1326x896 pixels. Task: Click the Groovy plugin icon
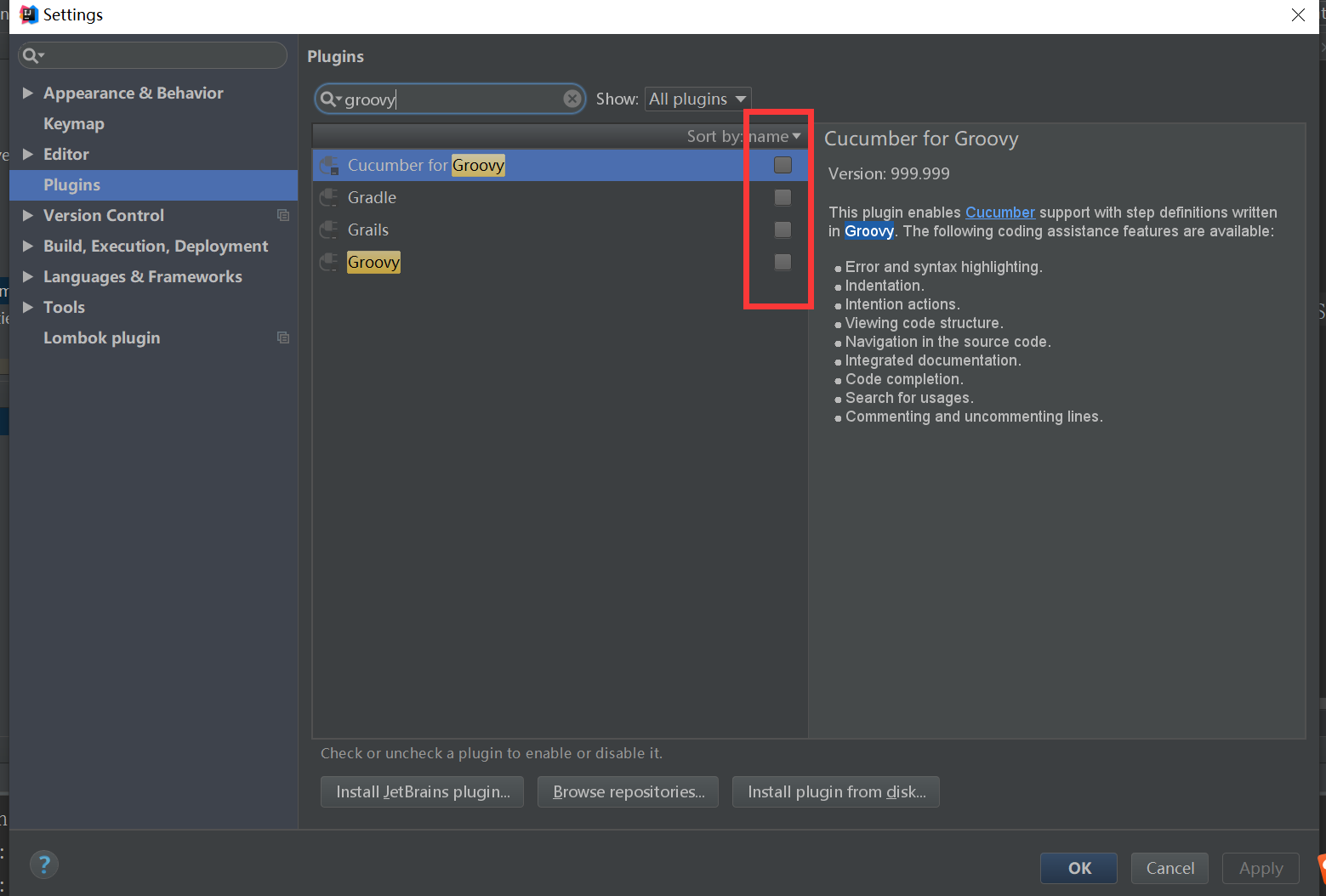pos(329,263)
